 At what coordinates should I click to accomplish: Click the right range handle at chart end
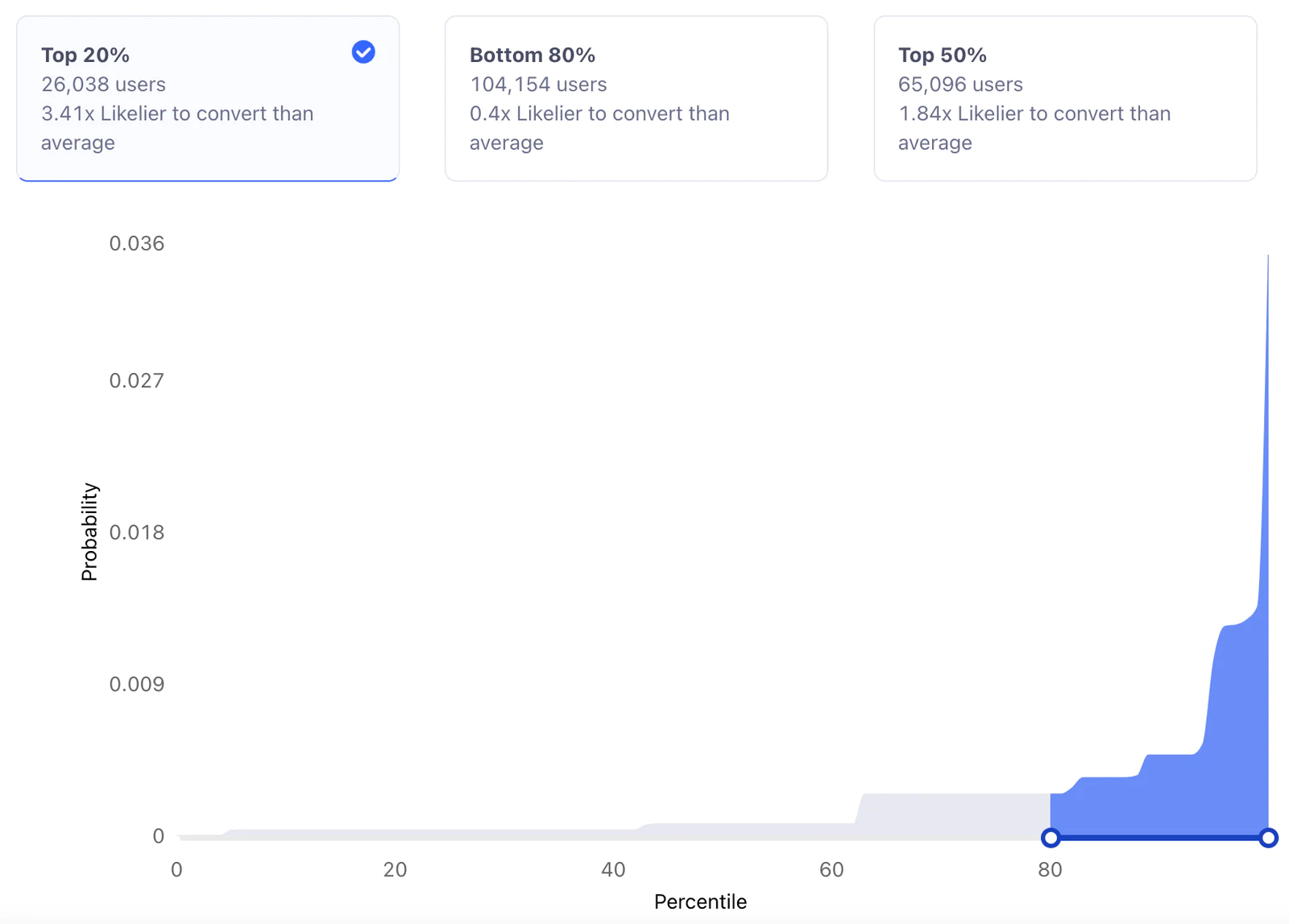tap(1268, 838)
